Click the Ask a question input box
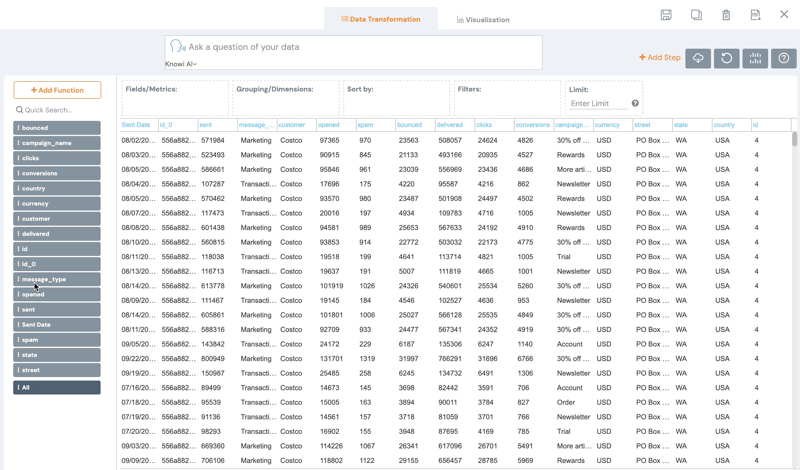The image size is (800, 470). (360, 47)
